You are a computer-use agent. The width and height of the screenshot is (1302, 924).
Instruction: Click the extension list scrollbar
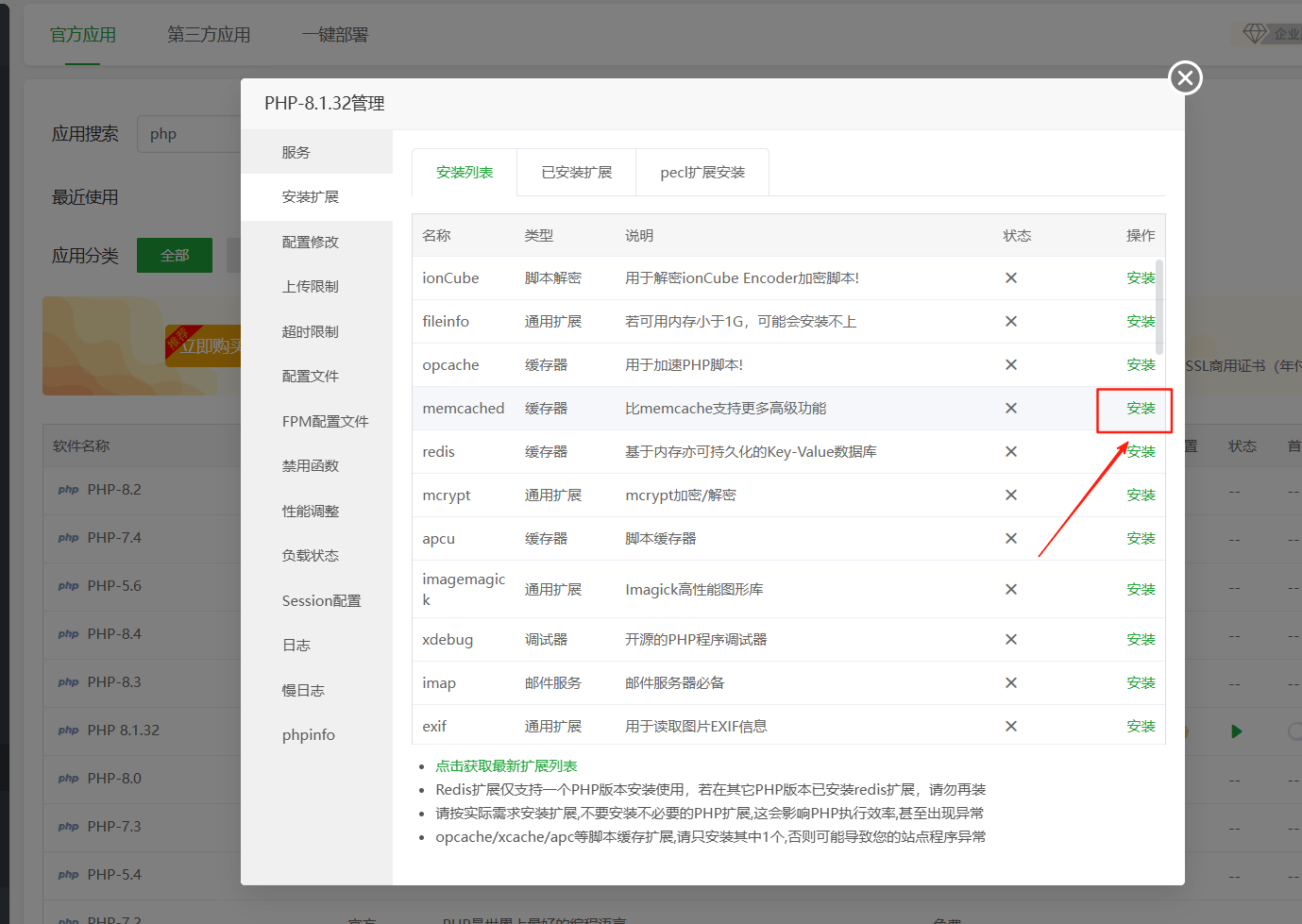[1159, 307]
